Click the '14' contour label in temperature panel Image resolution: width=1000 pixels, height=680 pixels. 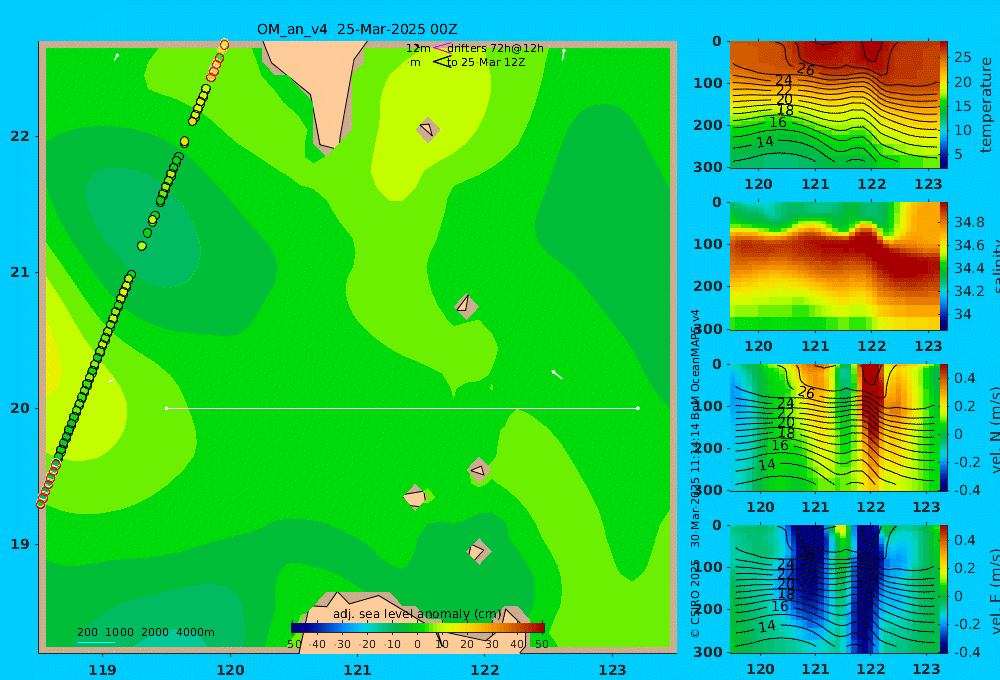click(765, 141)
